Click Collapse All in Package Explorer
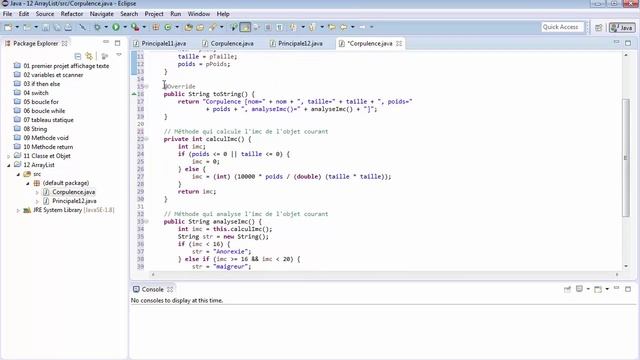The image size is (640, 360). tap(78, 56)
